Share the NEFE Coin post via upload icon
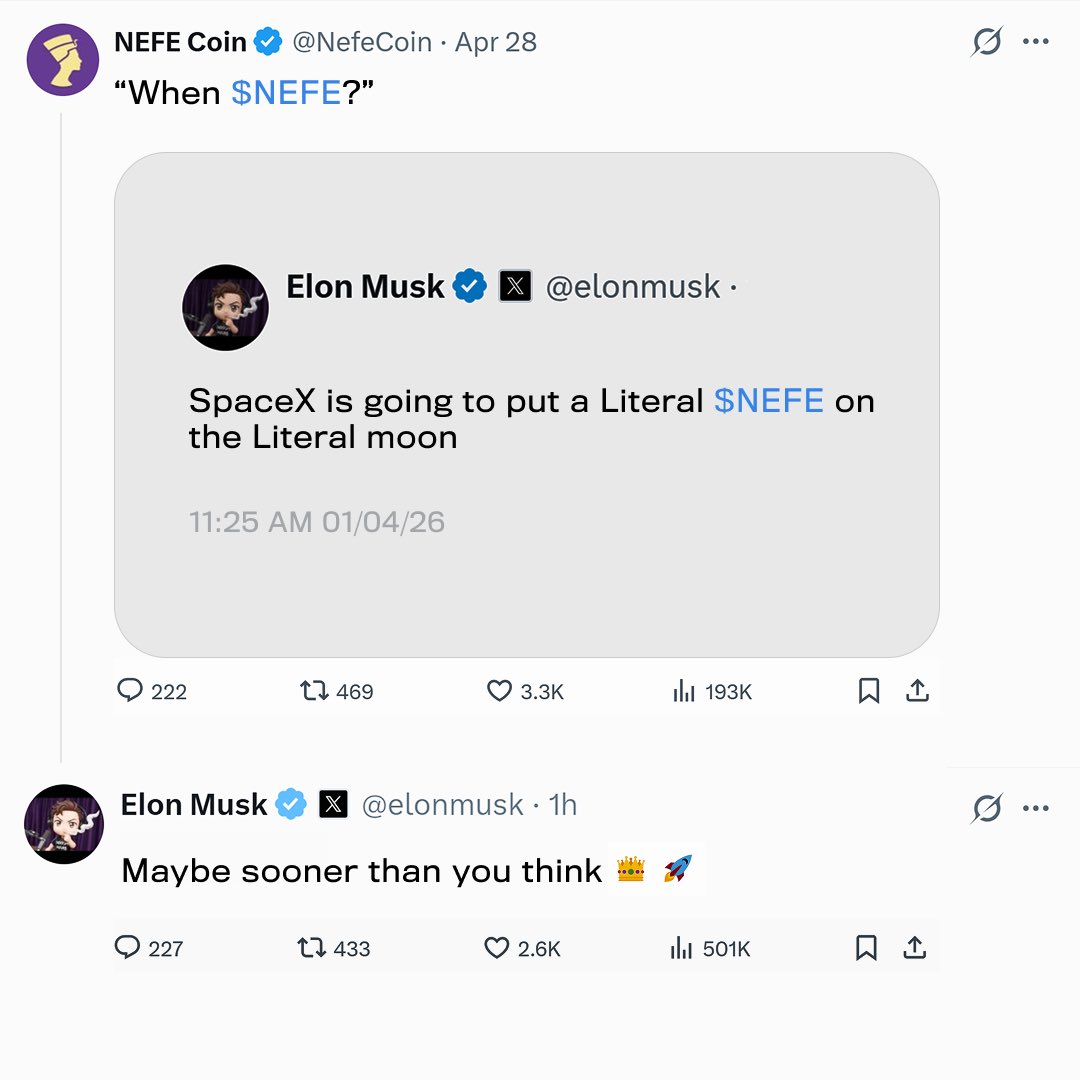The image size is (1080, 1080). pos(917,690)
